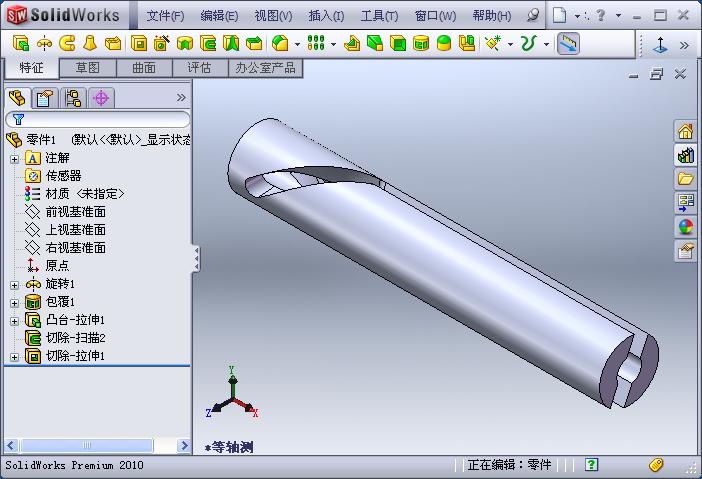Open the Reference Geometry tool
The width and height of the screenshot is (702, 479).
coord(493,43)
